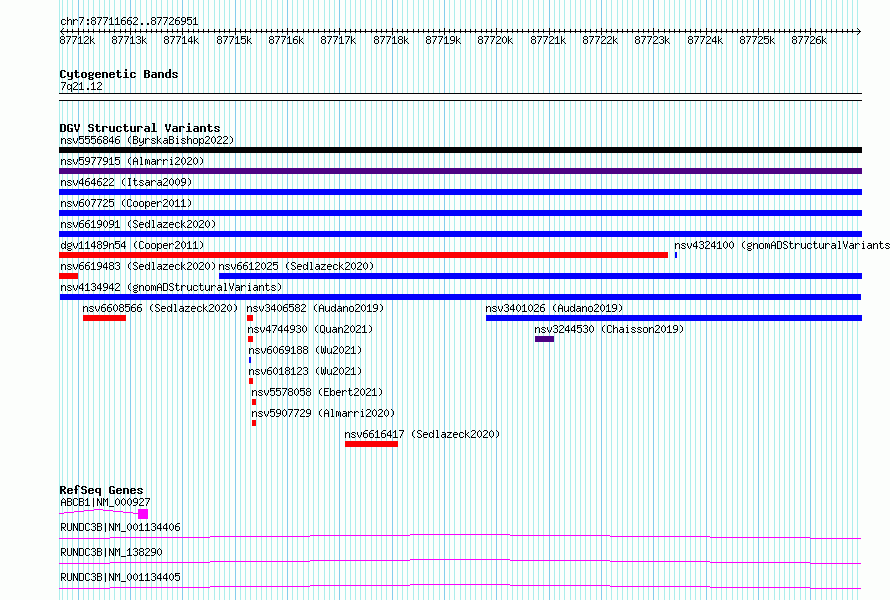The height and width of the screenshot is (600, 890).
Task: Select the blue nsv6619091 variant bar
Action: tap(460, 234)
